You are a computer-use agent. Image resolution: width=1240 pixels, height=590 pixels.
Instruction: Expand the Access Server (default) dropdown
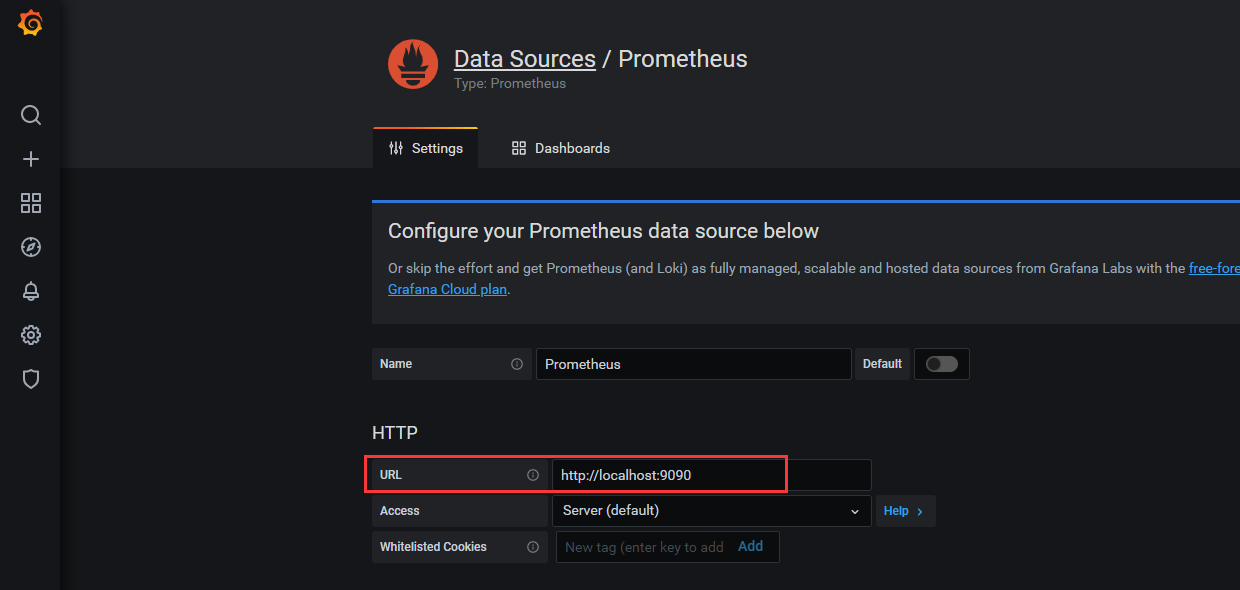(710, 511)
